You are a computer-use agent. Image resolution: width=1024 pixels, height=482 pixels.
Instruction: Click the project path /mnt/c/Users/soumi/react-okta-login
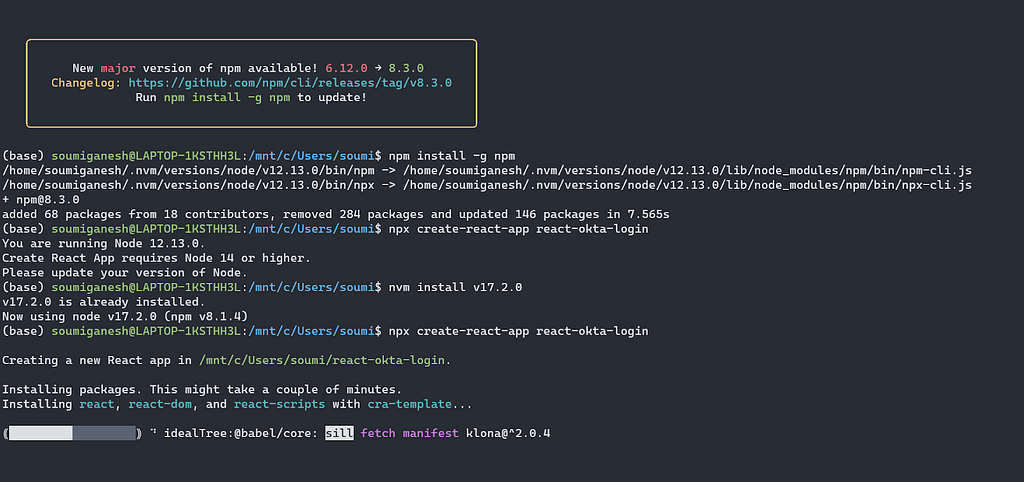point(323,360)
